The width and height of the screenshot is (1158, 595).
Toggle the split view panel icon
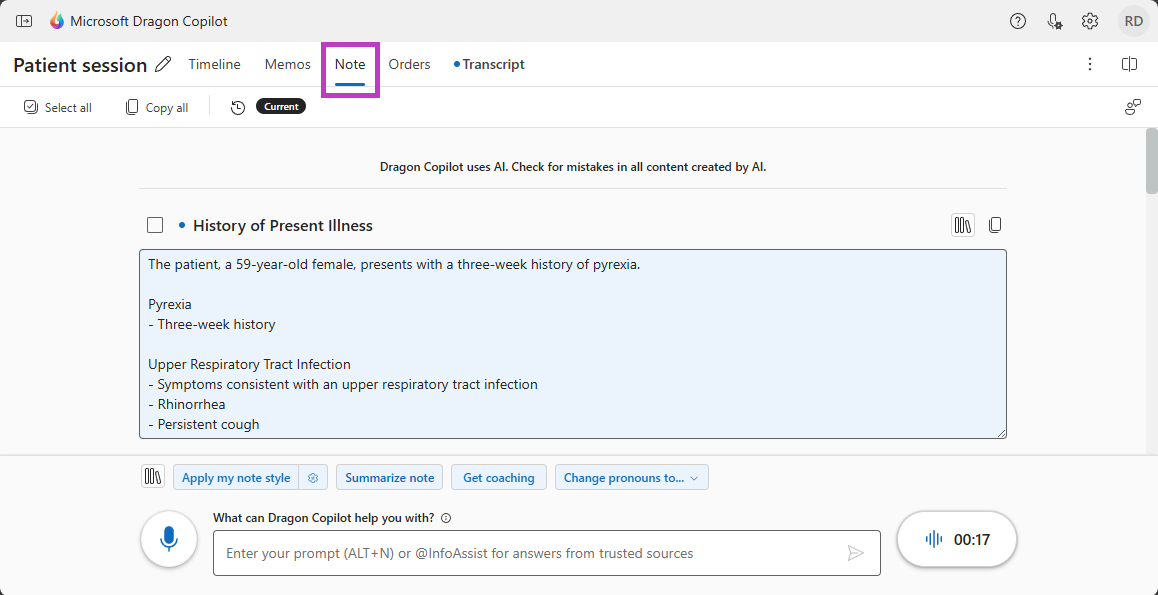pyautogui.click(x=1129, y=65)
